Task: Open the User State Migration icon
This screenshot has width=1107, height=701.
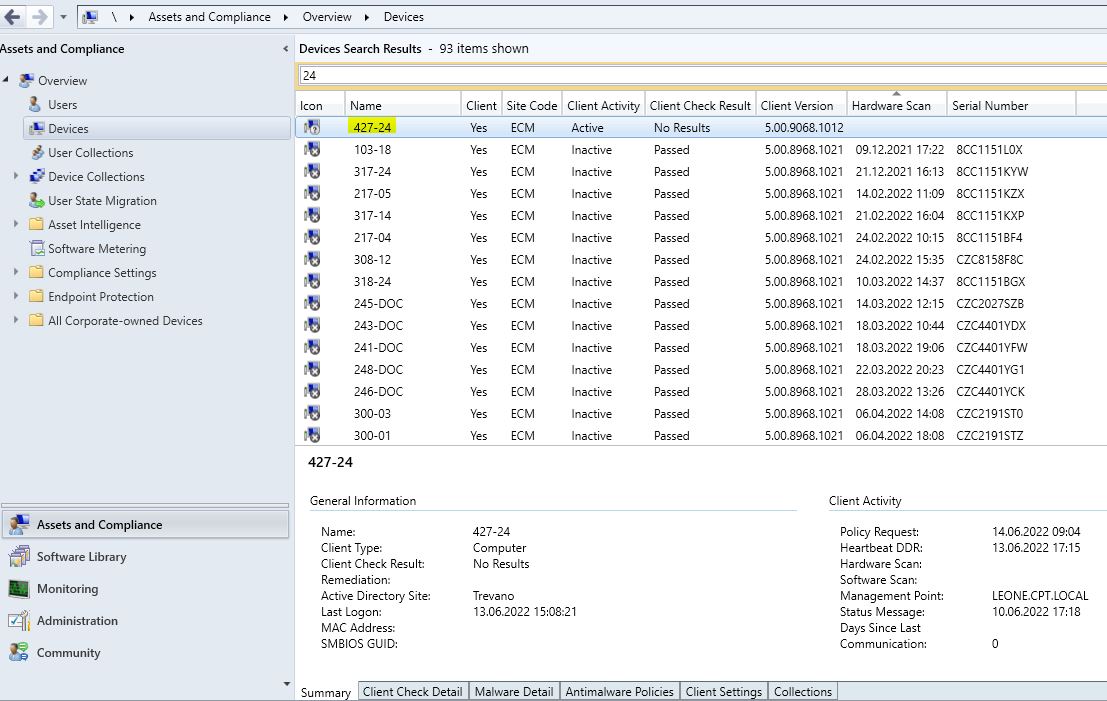Action: (37, 200)
